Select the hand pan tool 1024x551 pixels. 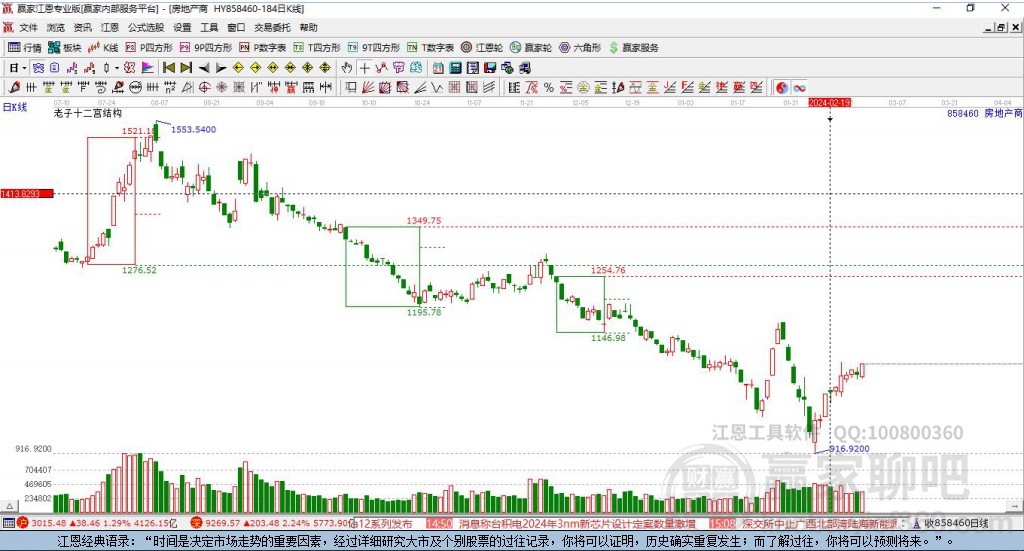(x=347, y=68)
